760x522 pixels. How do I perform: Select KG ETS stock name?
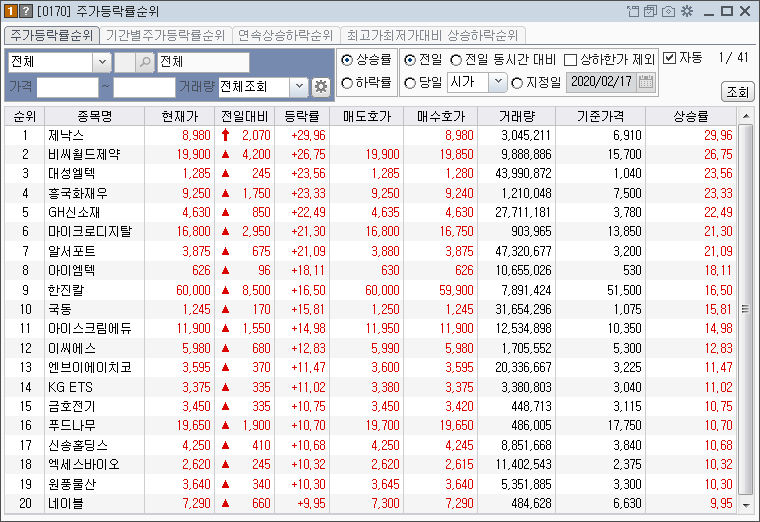(70, 387)
